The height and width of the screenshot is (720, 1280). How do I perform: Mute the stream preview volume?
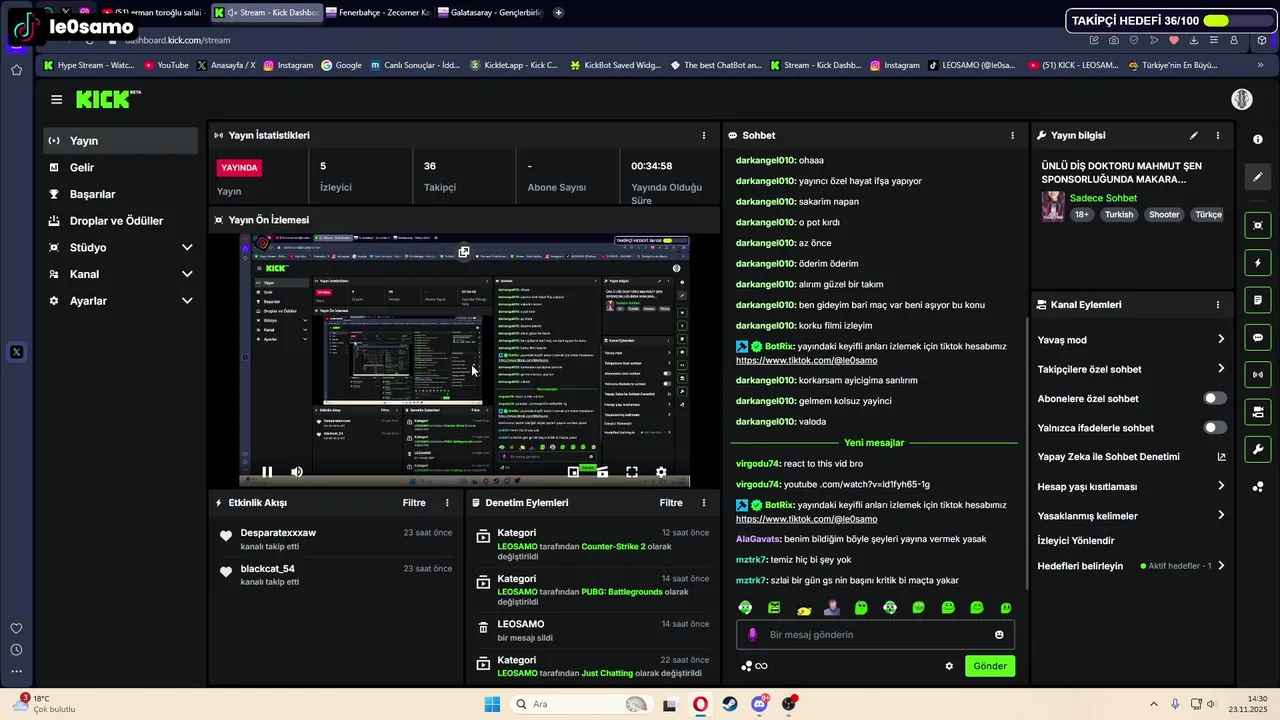point(297,472)
